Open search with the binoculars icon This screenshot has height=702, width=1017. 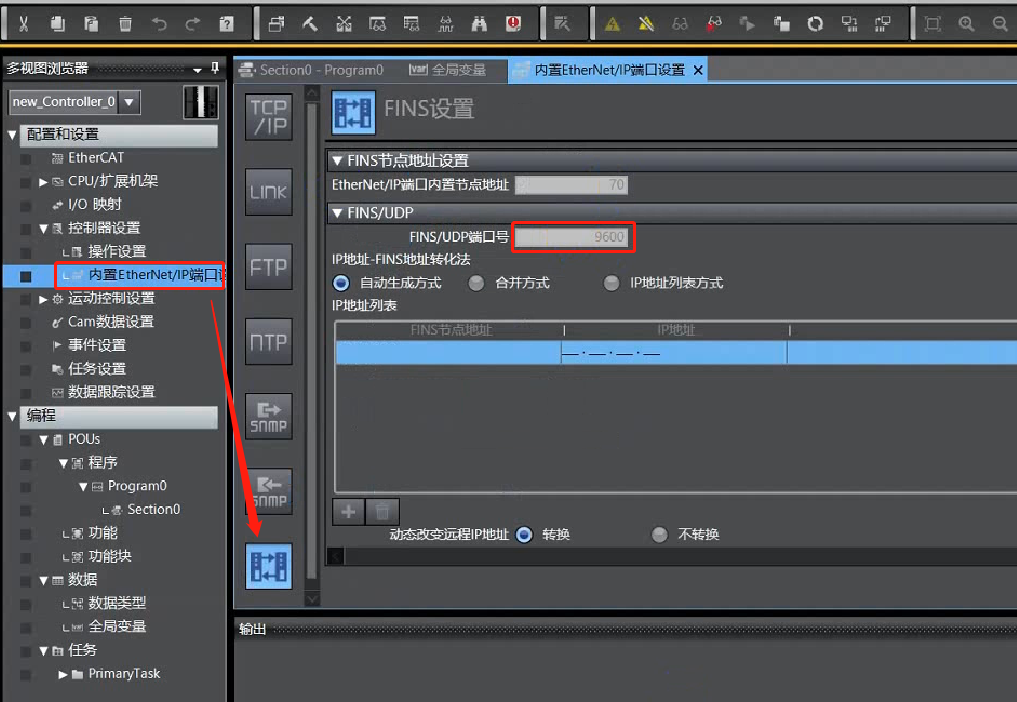pyautogui.click(x=479, y=25)
